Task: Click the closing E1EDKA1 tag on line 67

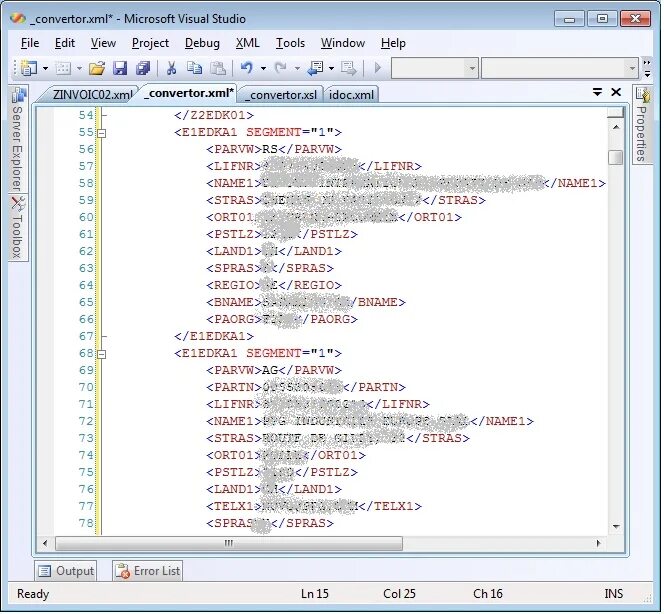Action: point(214,337)
